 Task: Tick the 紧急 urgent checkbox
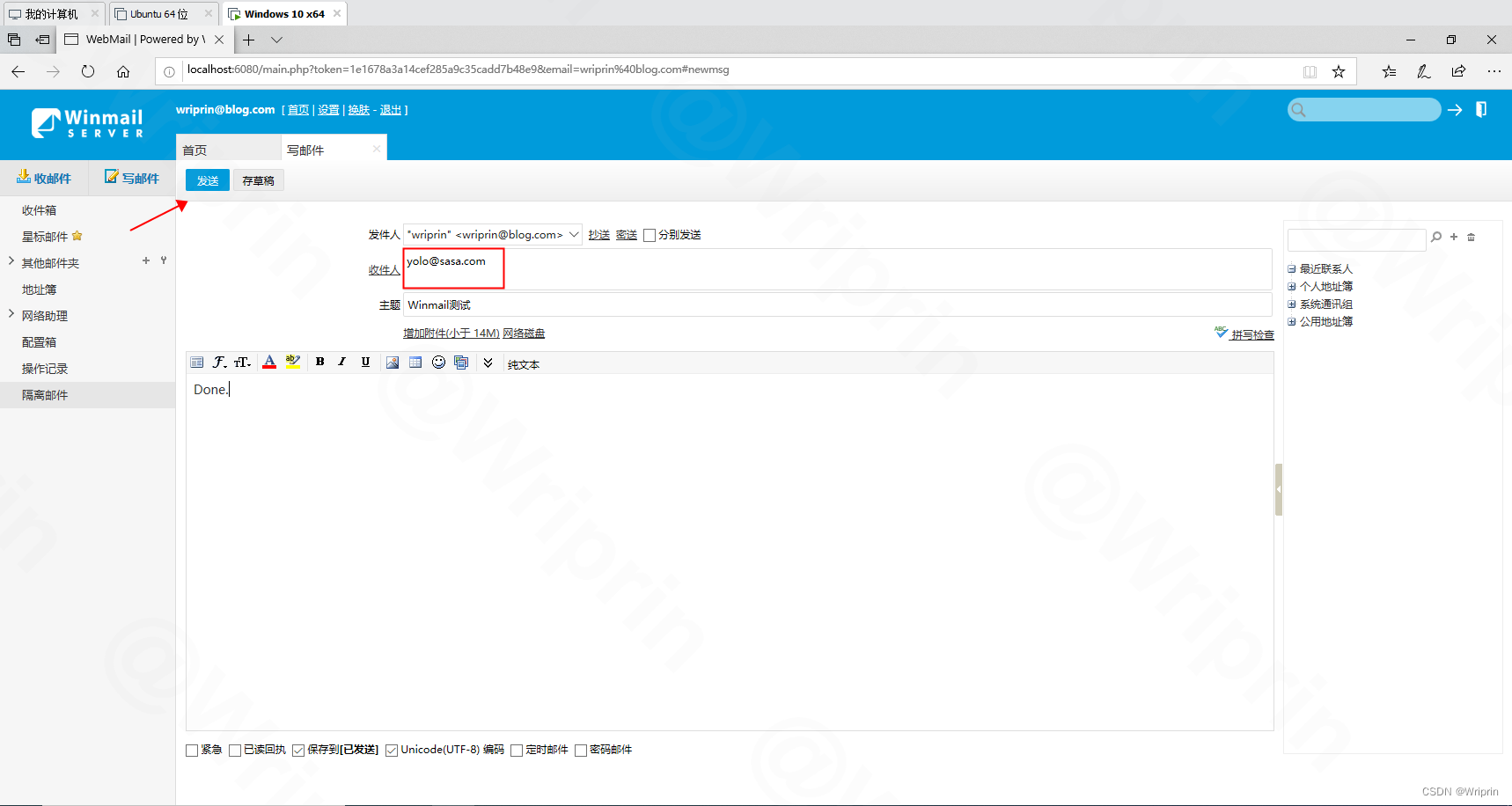(x=192, y=751)
